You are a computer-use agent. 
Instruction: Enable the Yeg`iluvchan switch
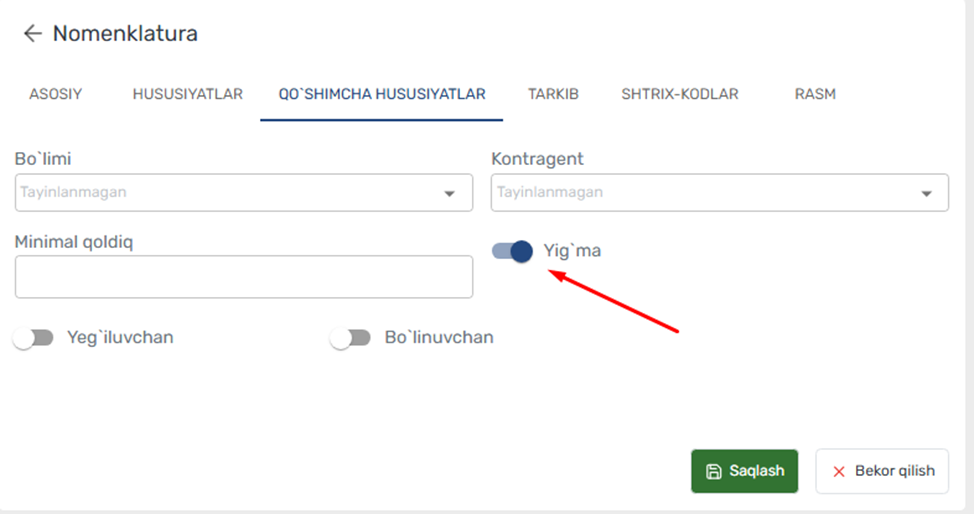34,338
